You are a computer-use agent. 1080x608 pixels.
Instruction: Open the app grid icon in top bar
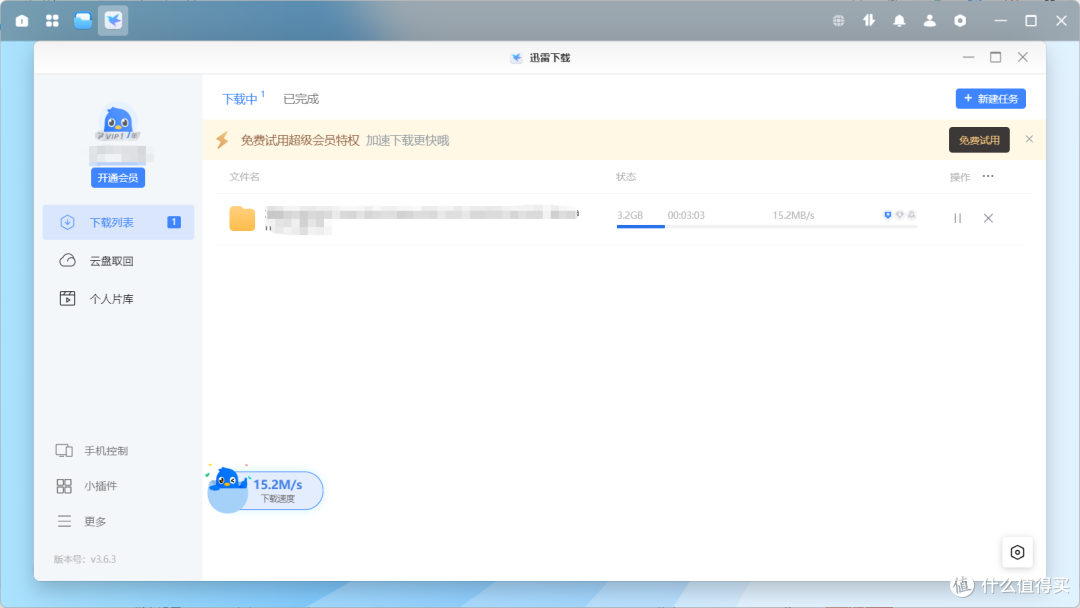pyautogui.click(x=52, y=21)
